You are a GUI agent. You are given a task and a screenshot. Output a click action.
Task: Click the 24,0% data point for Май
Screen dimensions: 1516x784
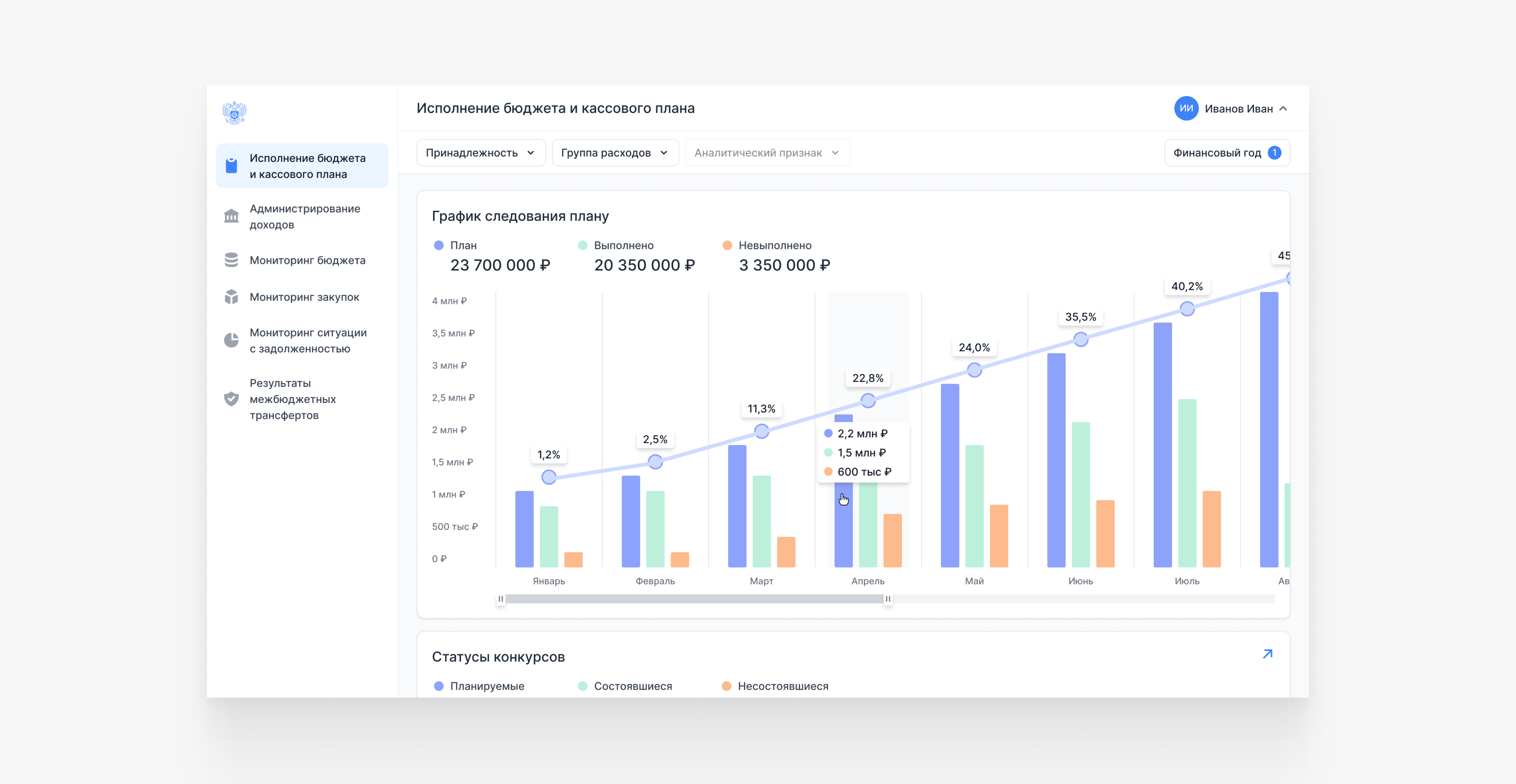[x=974, y=370]
